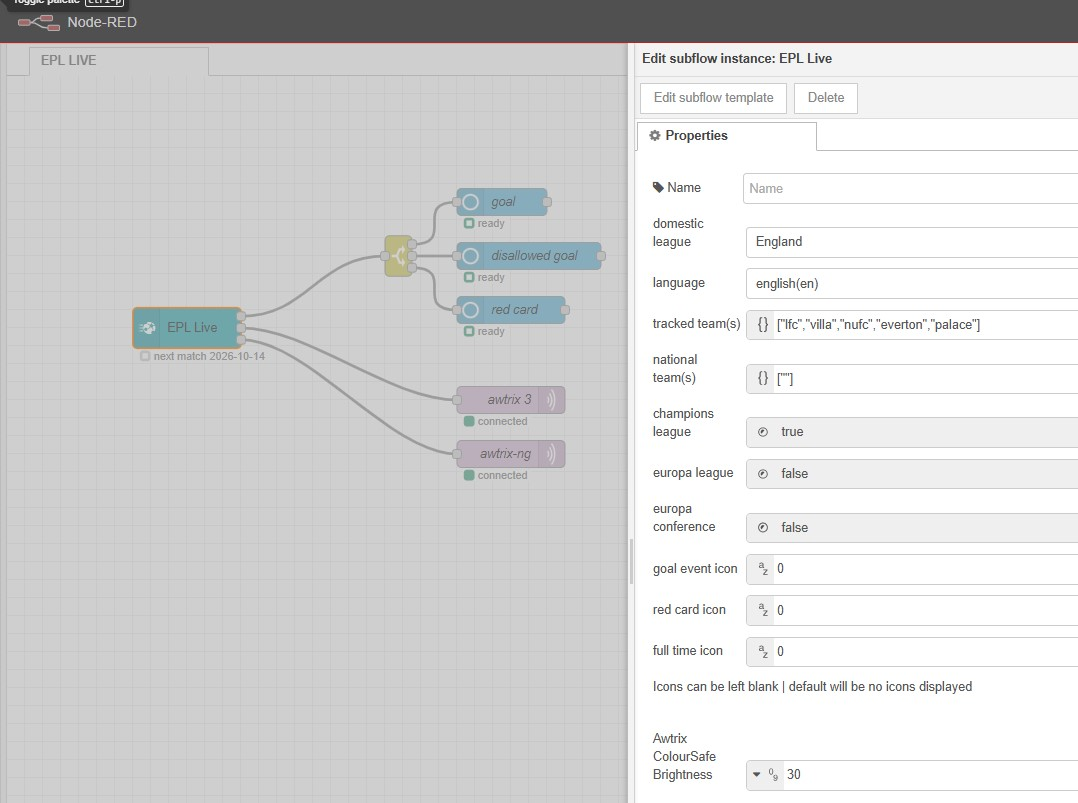Screen dimensions: 1078x803
Task: Click the Node-RED logo in the header
Action: 38,23
